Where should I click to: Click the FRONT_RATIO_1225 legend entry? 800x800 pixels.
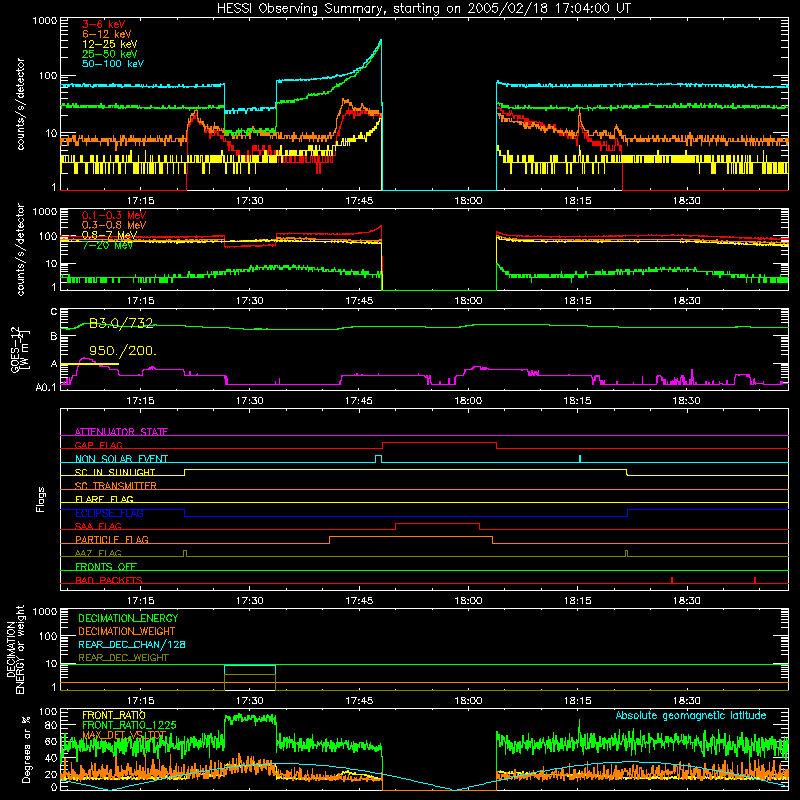[x=129, y=725]
